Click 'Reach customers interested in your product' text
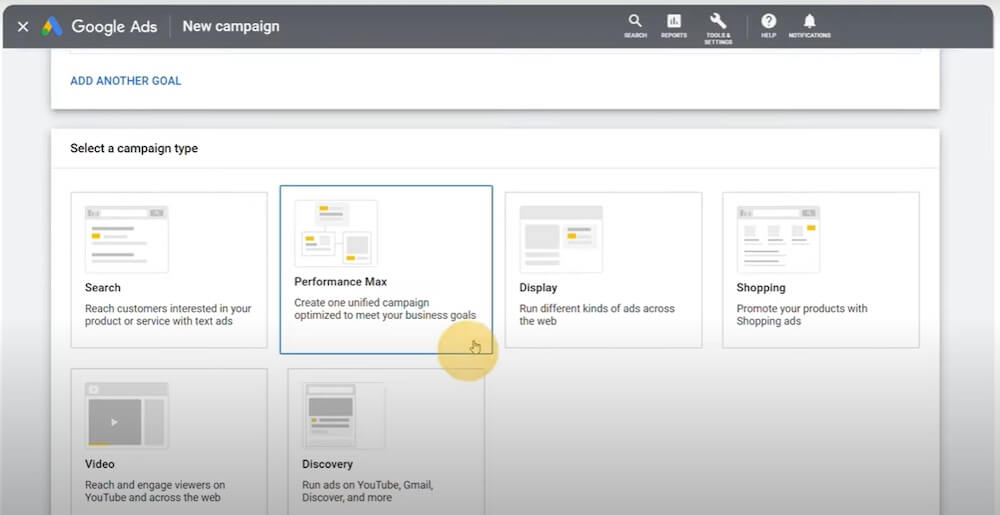 point(168,315)
